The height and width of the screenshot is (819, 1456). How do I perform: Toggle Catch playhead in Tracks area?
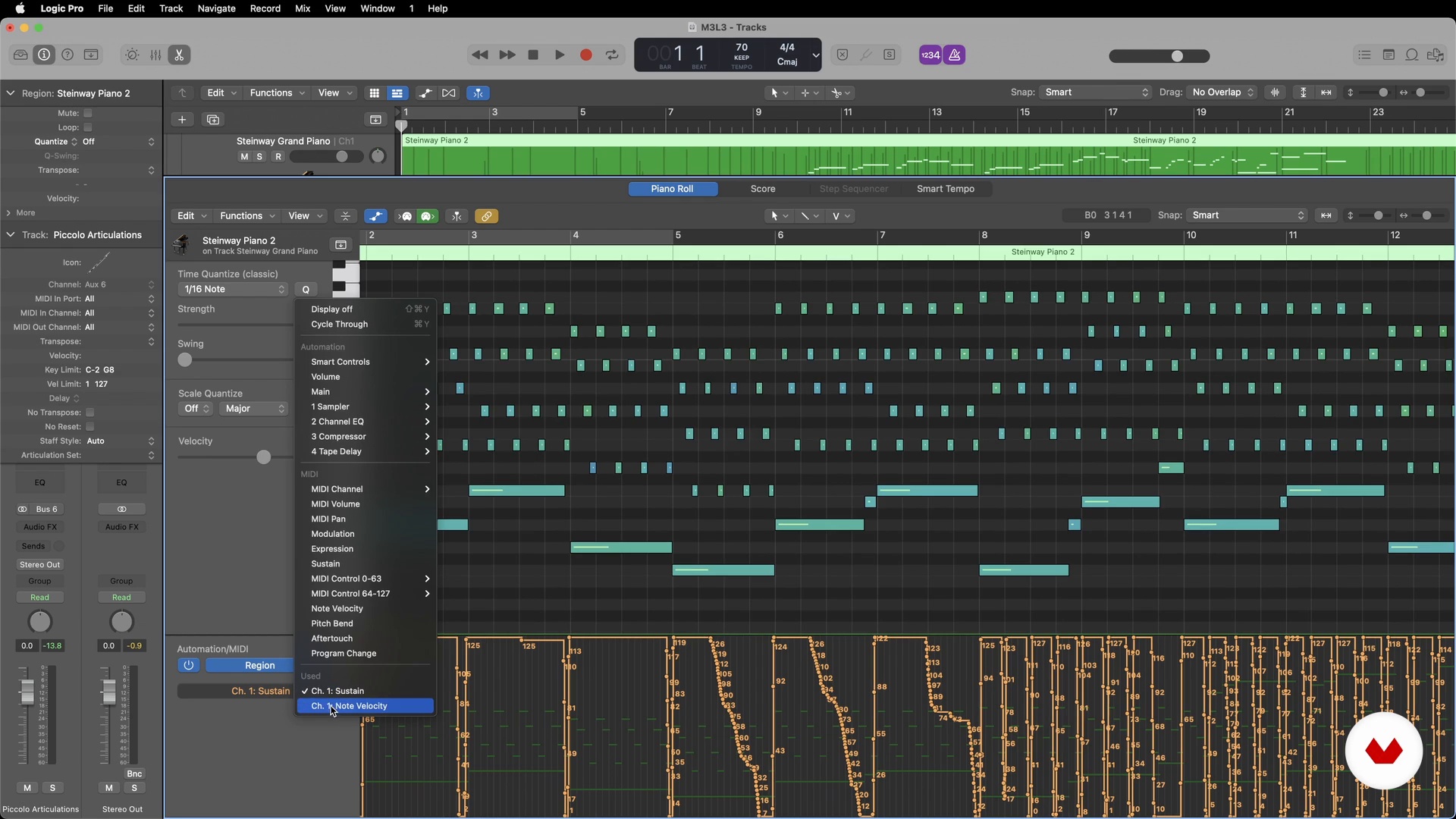click(479, 93)
